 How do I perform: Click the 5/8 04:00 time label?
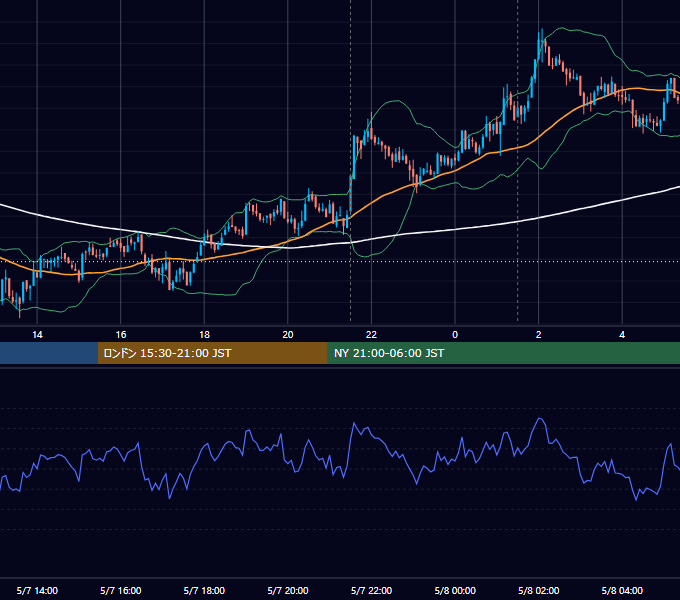point(622,590)
